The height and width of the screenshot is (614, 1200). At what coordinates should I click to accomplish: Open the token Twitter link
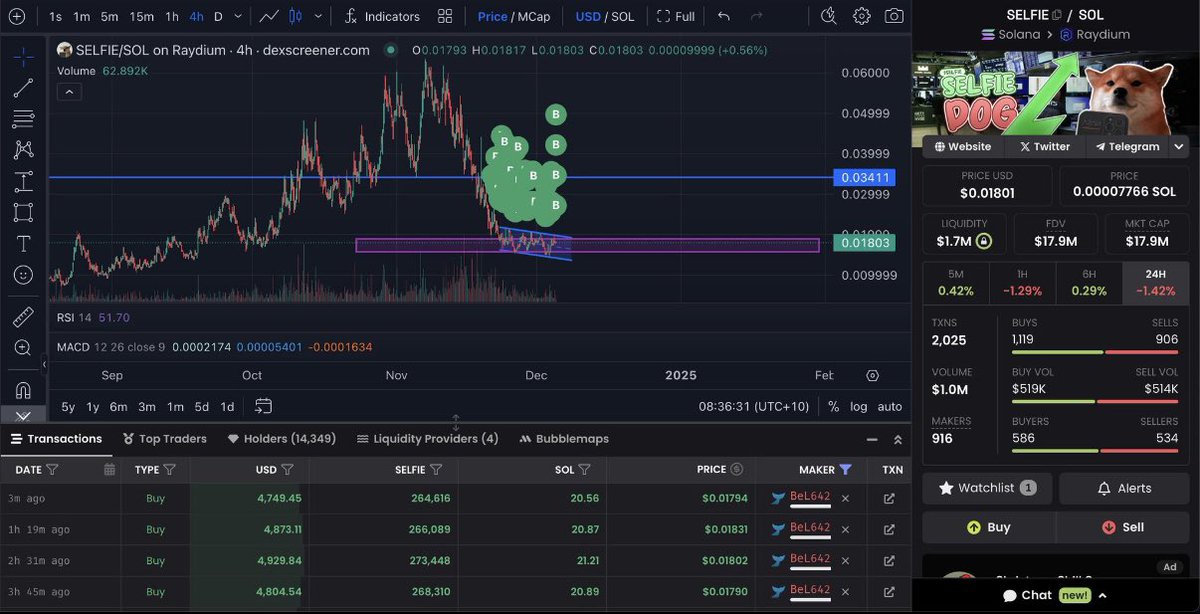[1044, 146]
